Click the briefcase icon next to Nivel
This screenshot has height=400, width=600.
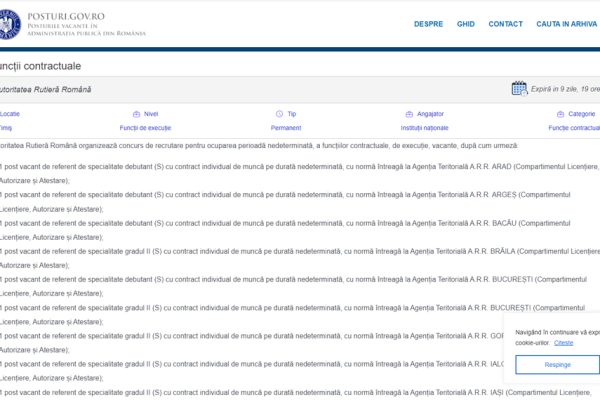click(136, 114)
